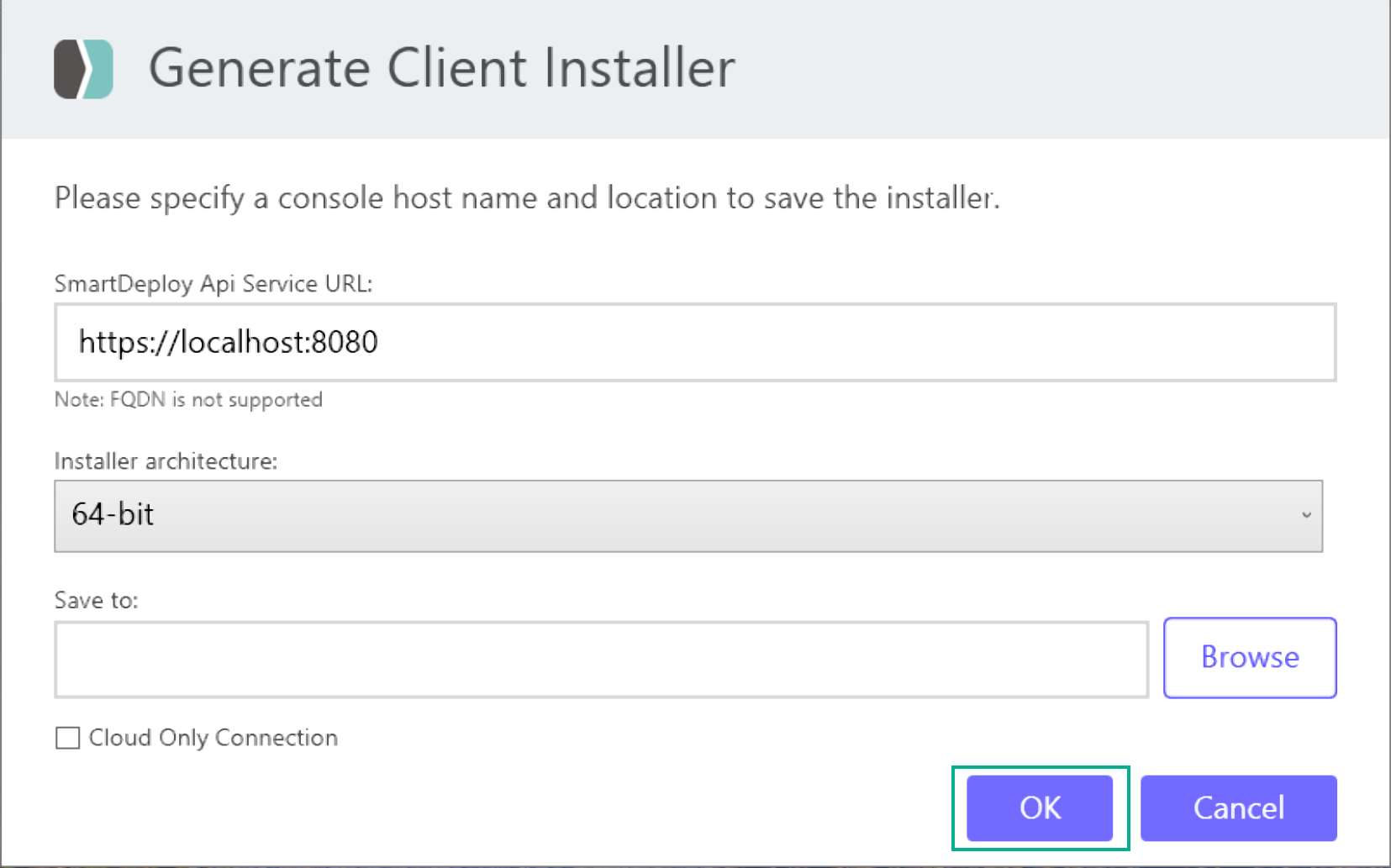Click into the Save to path field
This screenshot has height=868, width=1391.
click(601, 660)
